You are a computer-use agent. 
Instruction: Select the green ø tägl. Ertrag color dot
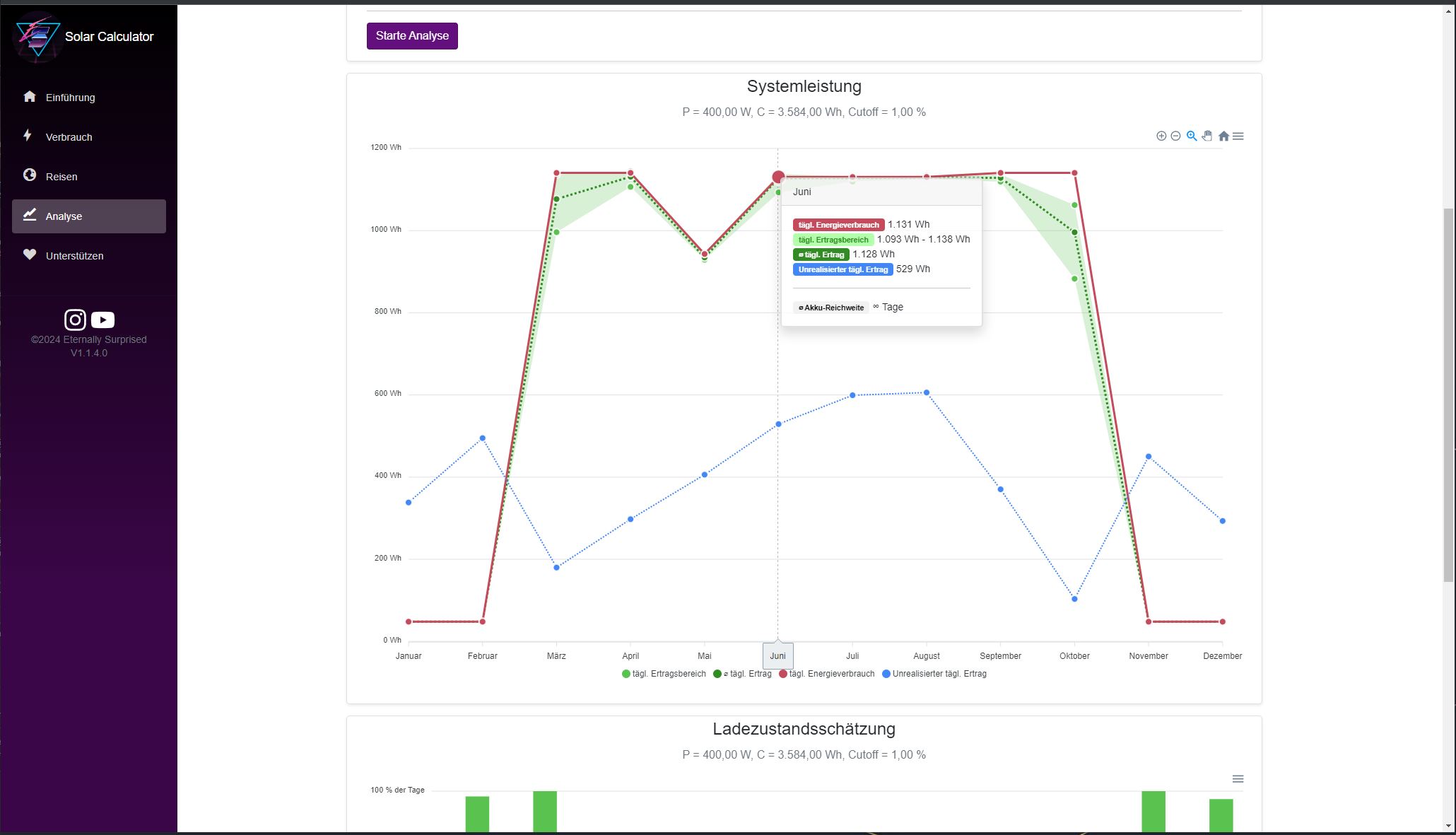(717, 674)
